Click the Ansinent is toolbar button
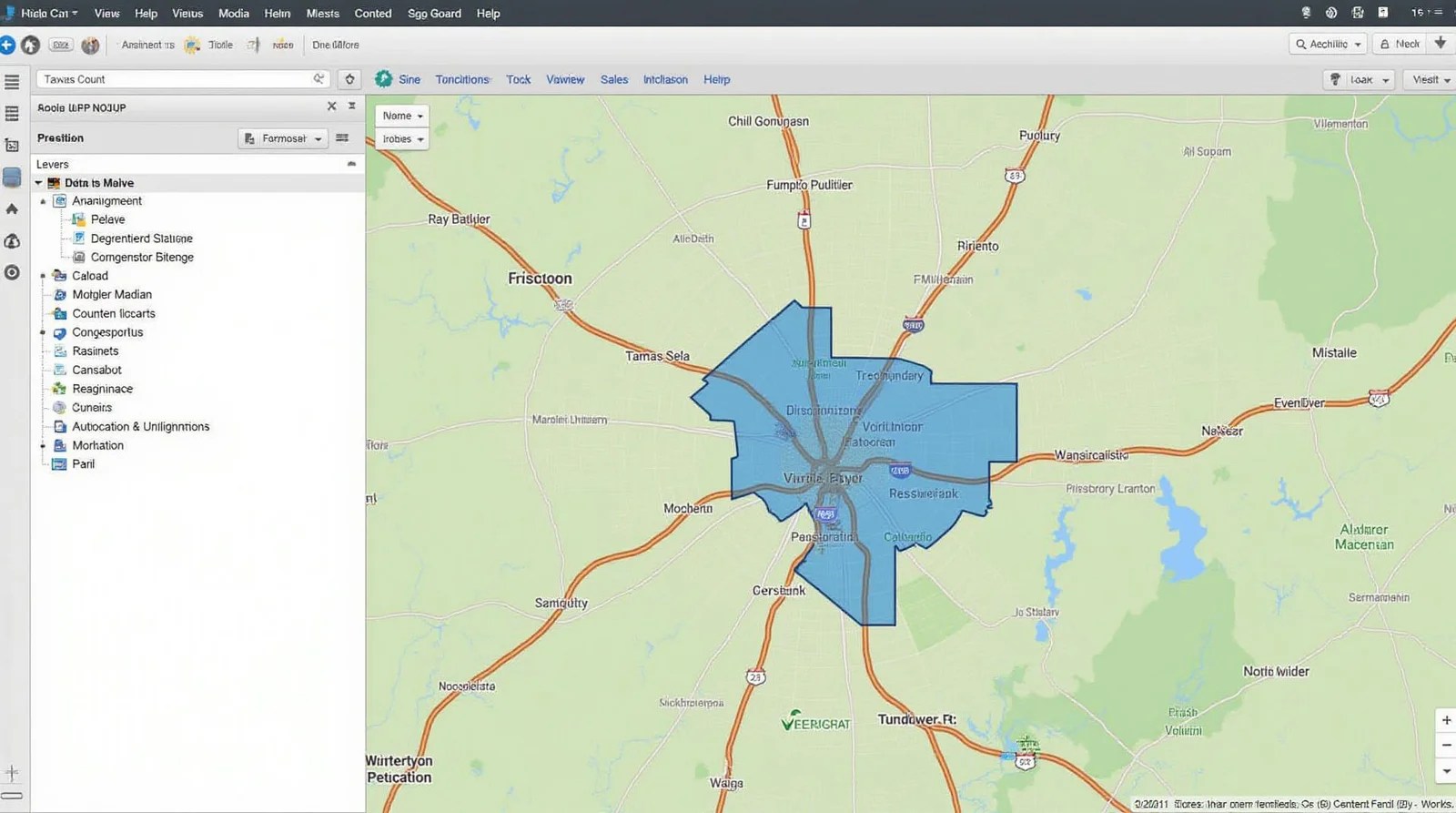The image size is (1456, 813). (147, 45)
